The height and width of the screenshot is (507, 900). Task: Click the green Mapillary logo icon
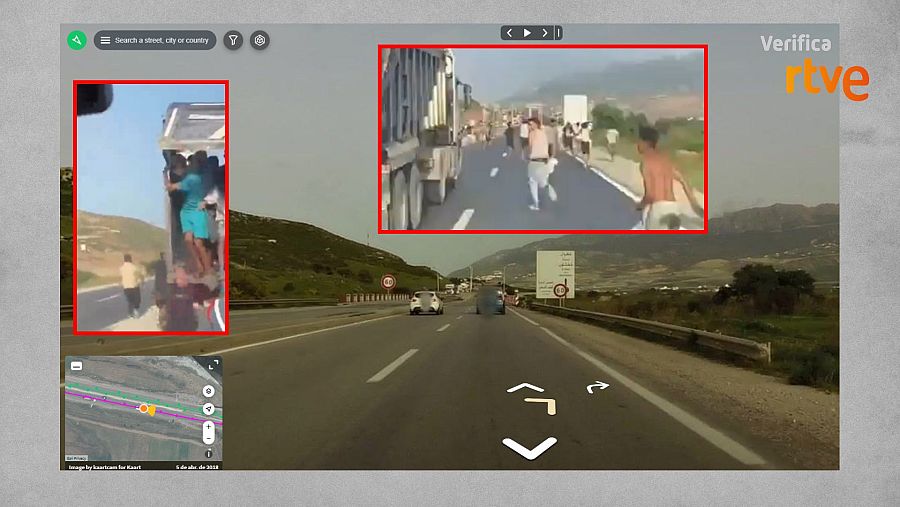point(77,40)
